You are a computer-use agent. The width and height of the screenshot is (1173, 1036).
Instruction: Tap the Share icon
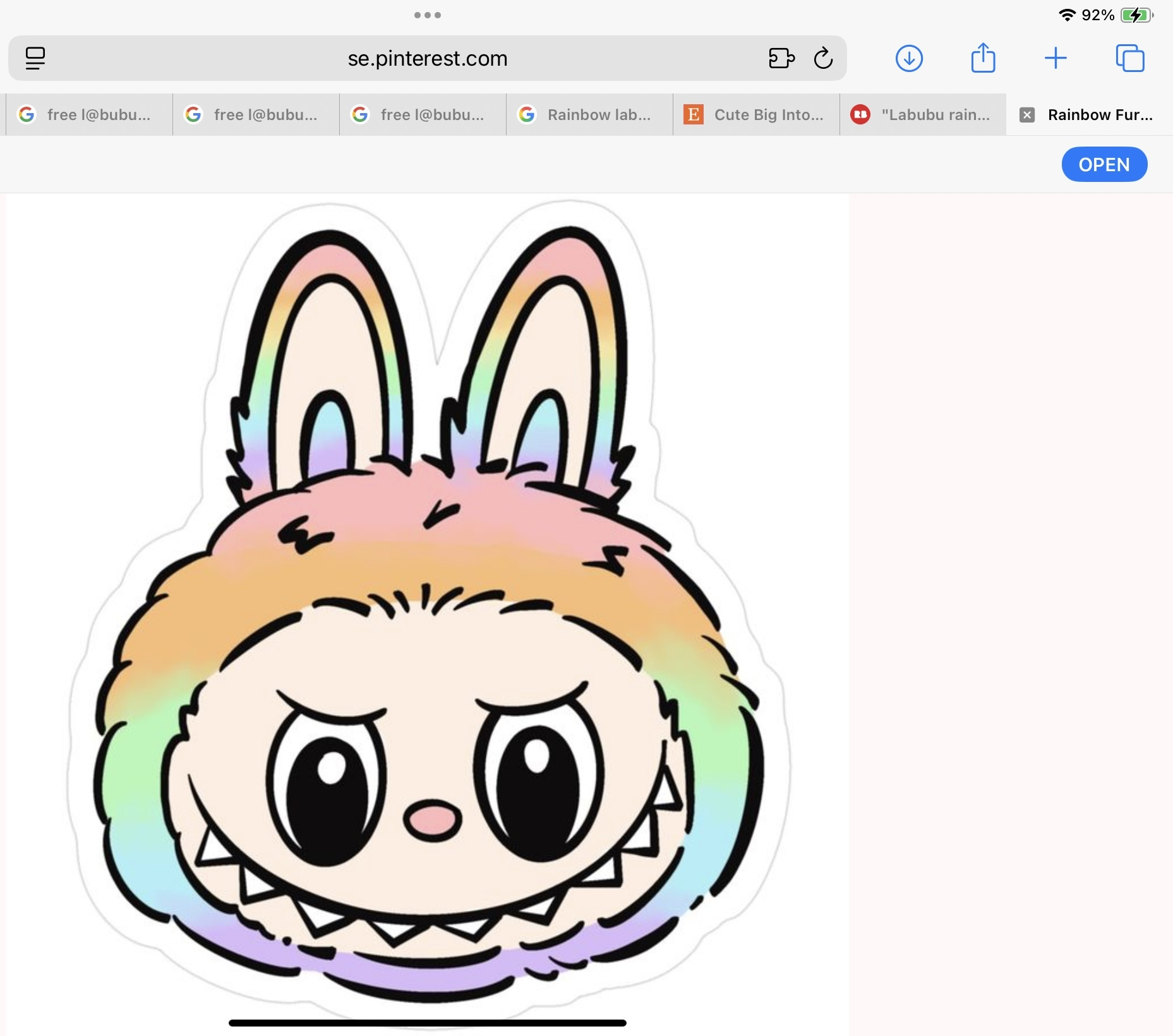[983, 58]
